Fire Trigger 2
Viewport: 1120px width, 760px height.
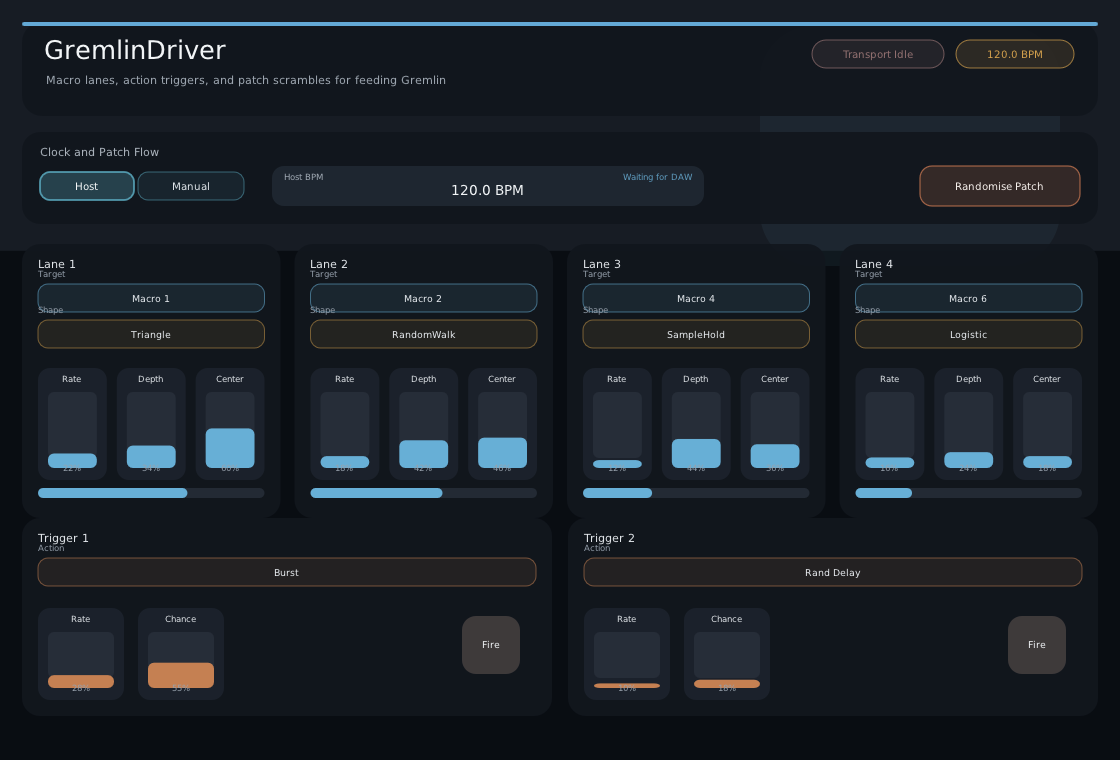(1036, 644)
